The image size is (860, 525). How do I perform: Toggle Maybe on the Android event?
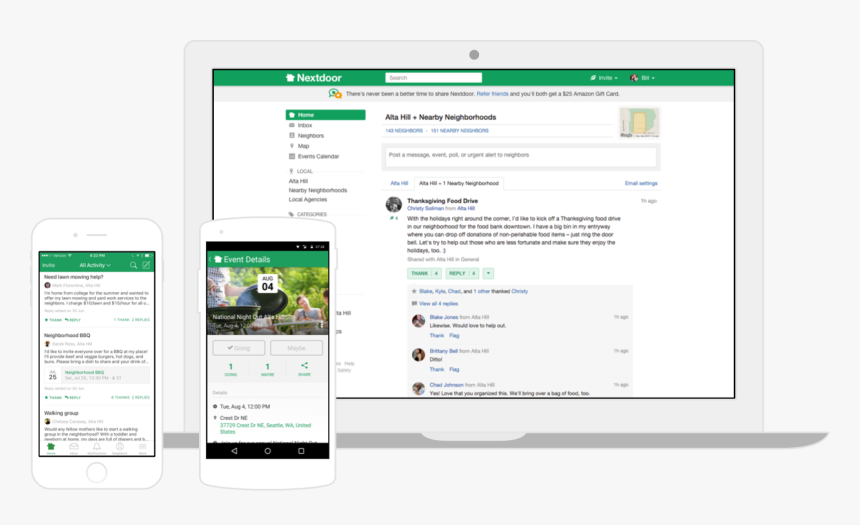(x=296, y=348)
